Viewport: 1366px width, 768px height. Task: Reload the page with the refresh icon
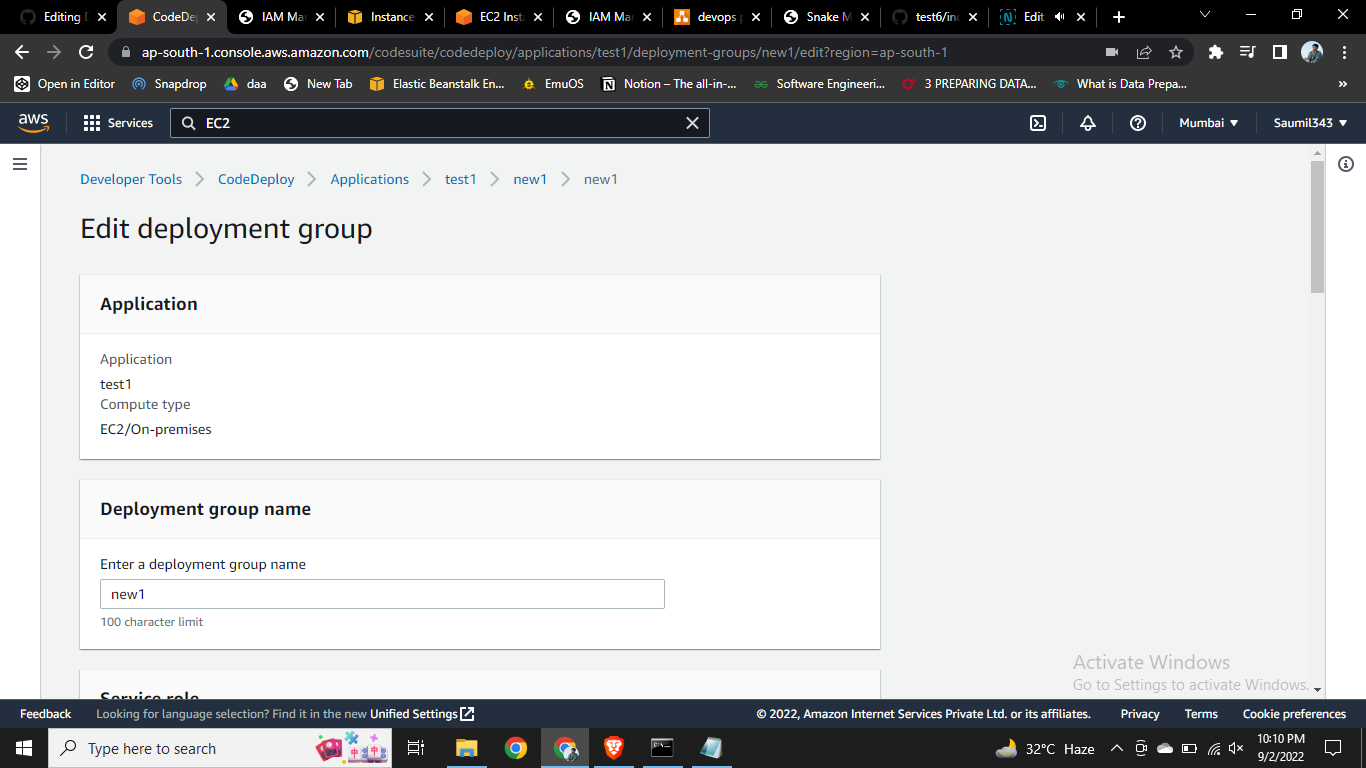pos(86,52)
